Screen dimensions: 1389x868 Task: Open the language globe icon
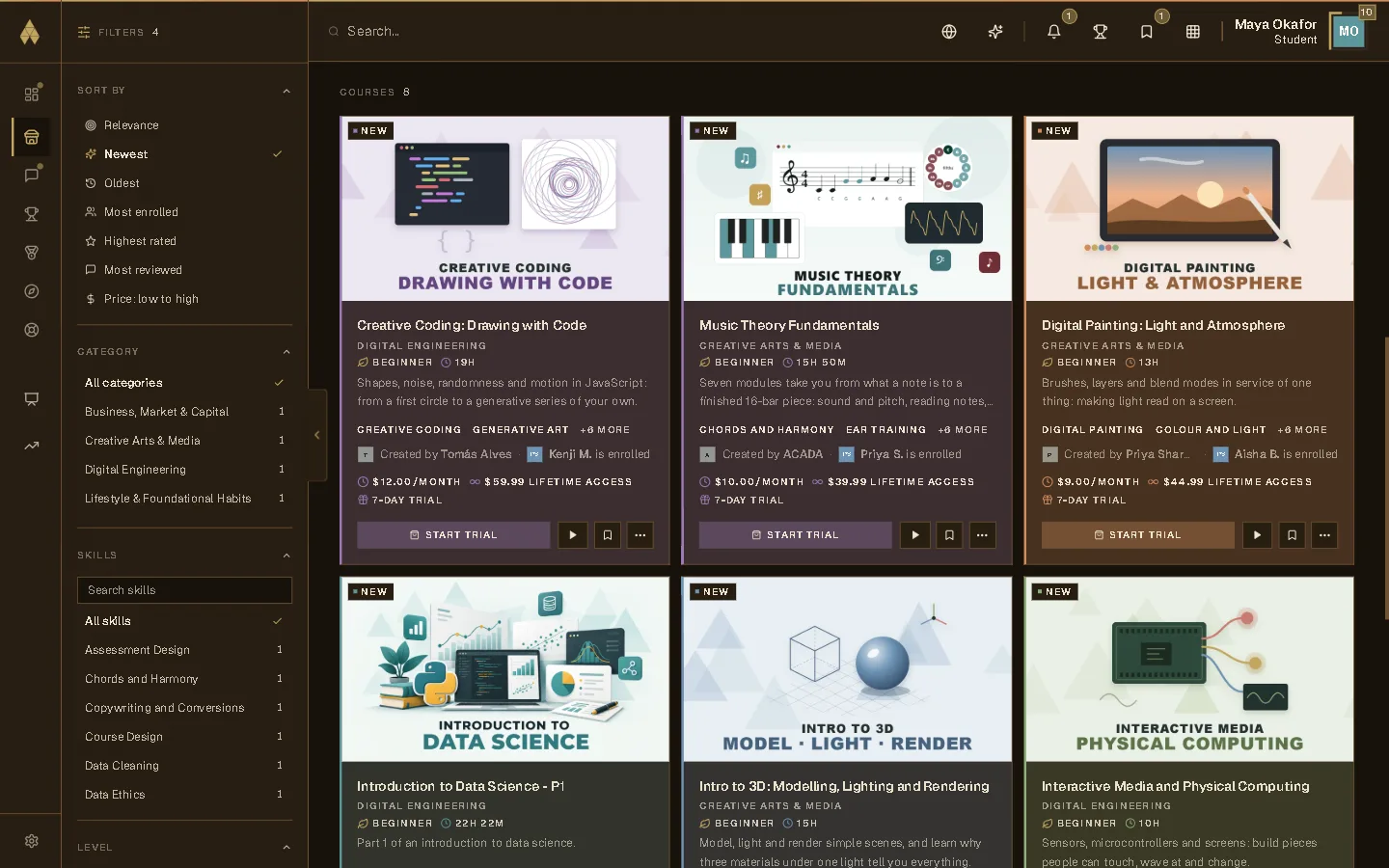click(949, 32)
